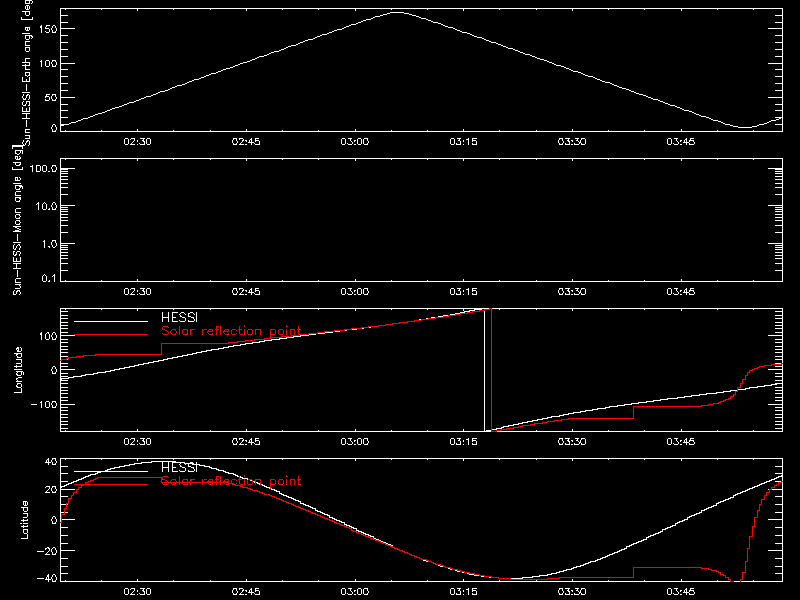Viewport: 800px width, 600px height.
Task: Click 02:30 time label under Longitude plot
Action: coord(137,442)
